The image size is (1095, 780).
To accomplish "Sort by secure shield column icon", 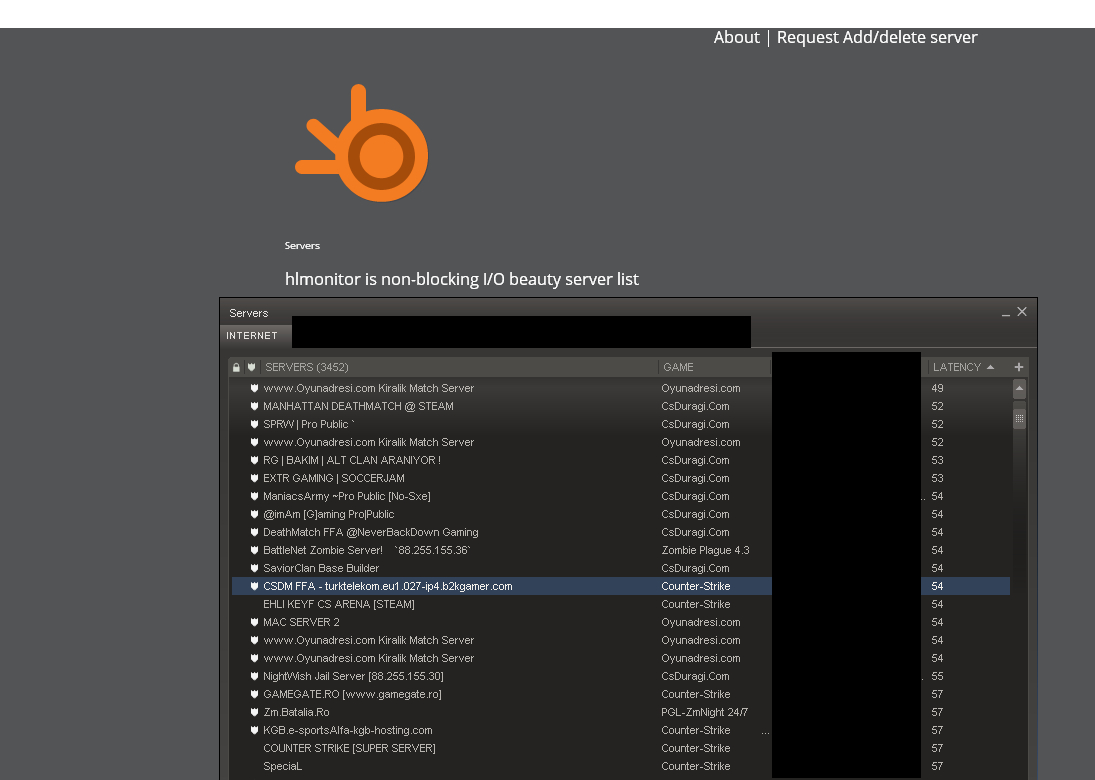I will click(251, 367).
